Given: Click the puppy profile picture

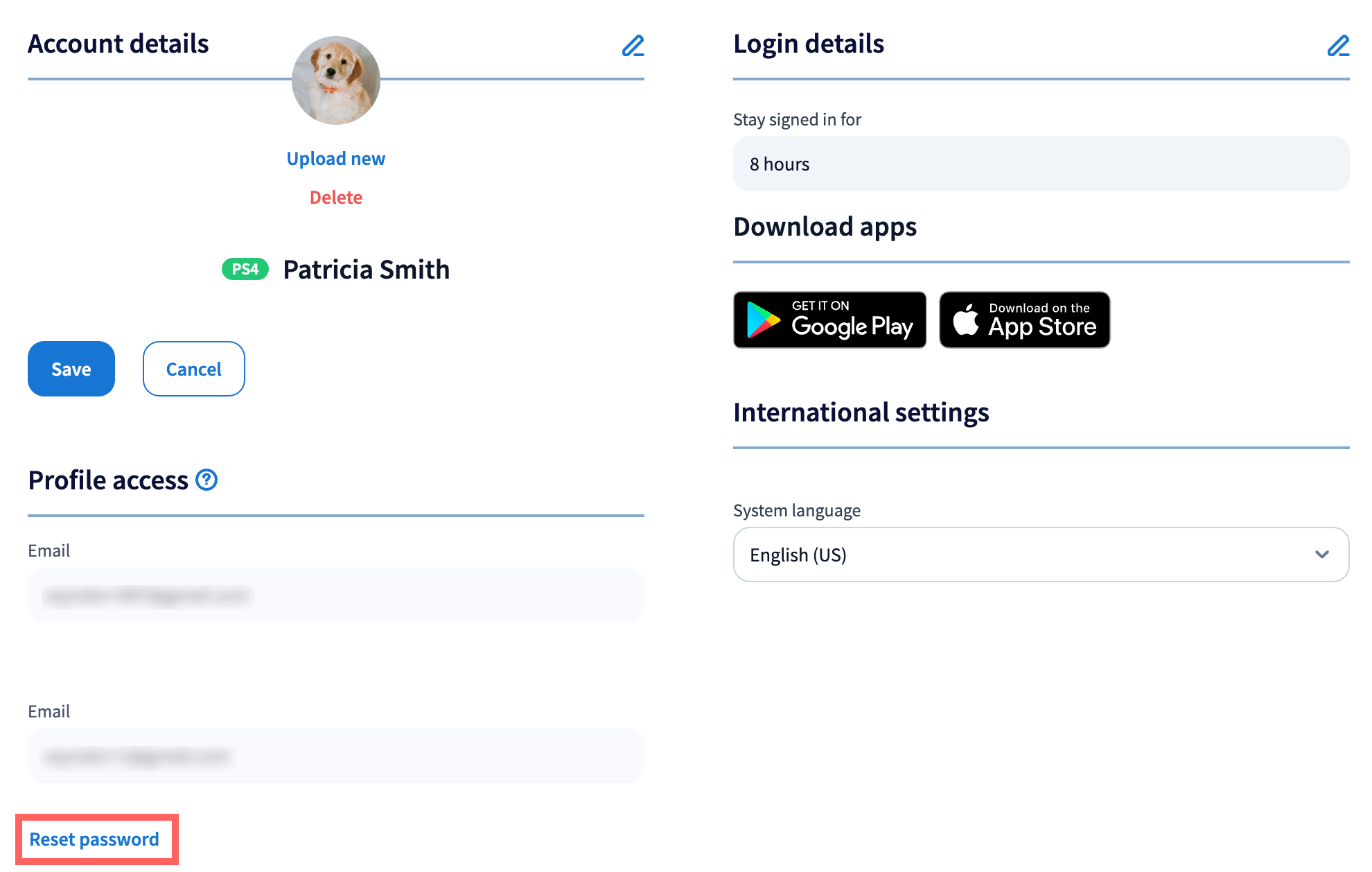Looking at the screenshot, I should [336, 80].
